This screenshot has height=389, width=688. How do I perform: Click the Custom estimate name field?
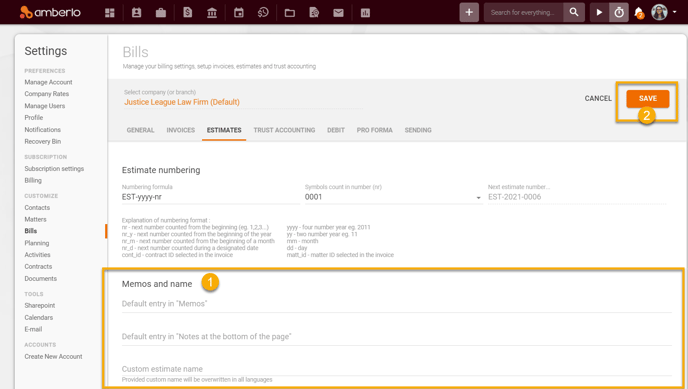(x=397, y=369)
